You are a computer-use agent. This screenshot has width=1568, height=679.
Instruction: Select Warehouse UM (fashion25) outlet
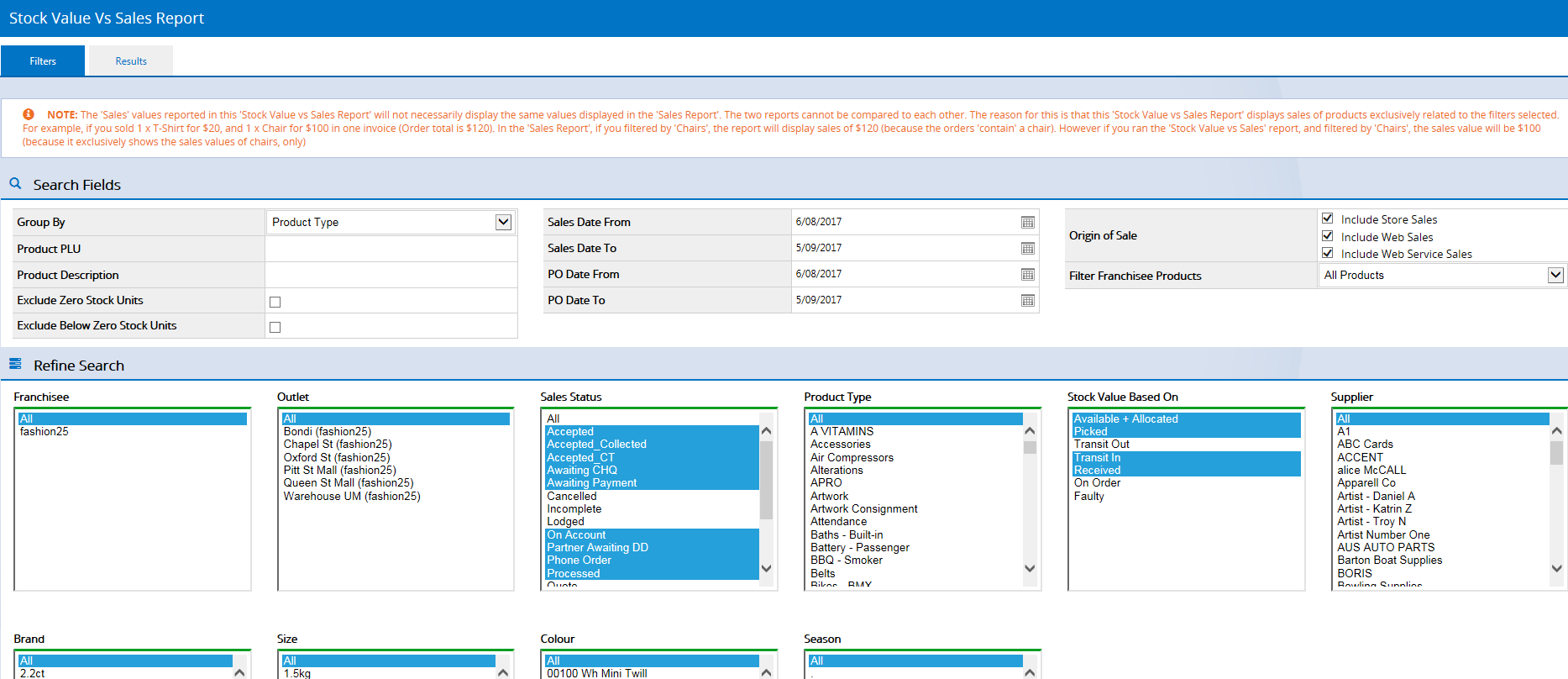396,497
